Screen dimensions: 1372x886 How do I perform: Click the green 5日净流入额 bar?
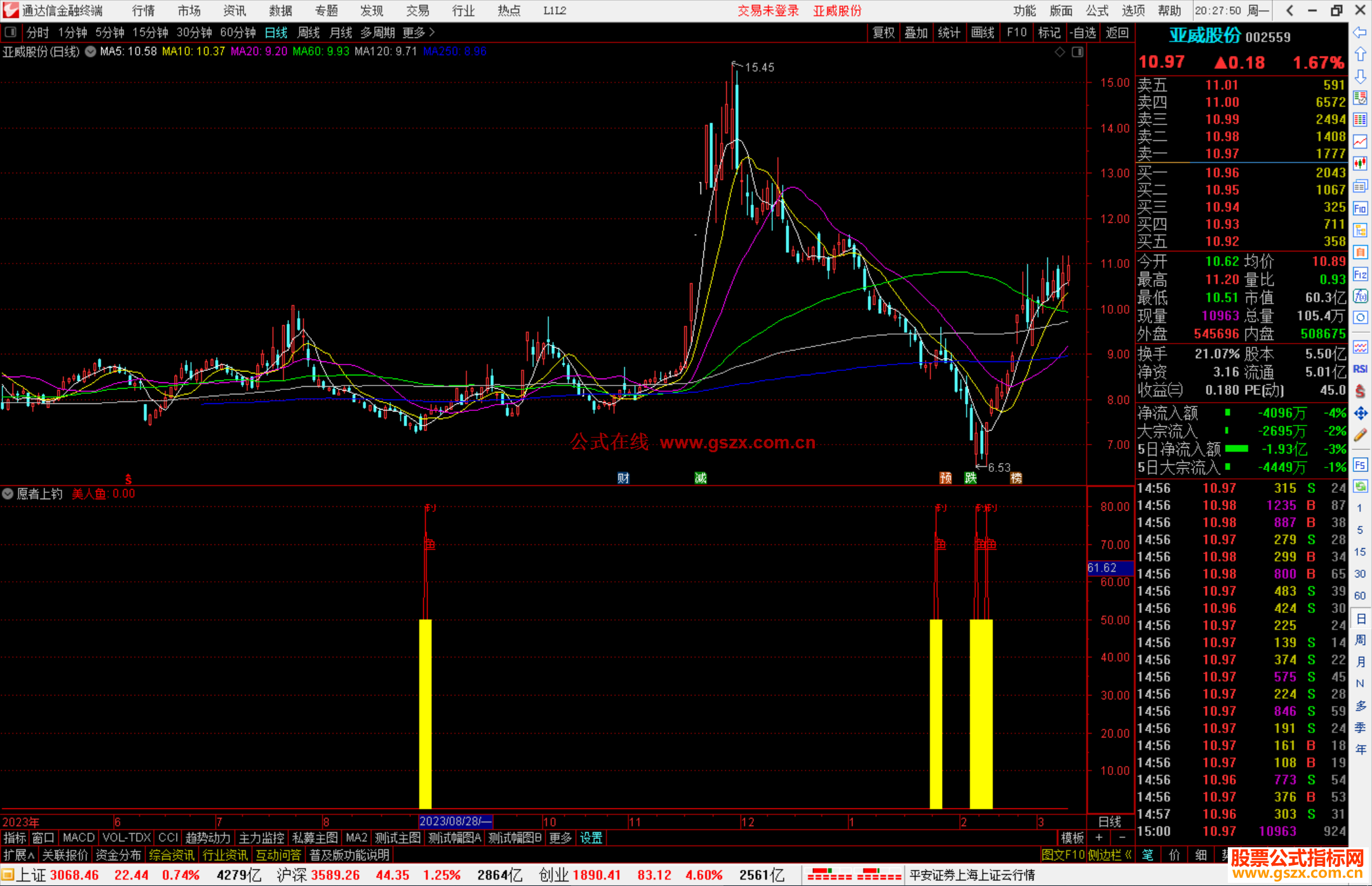point(1236,449)
